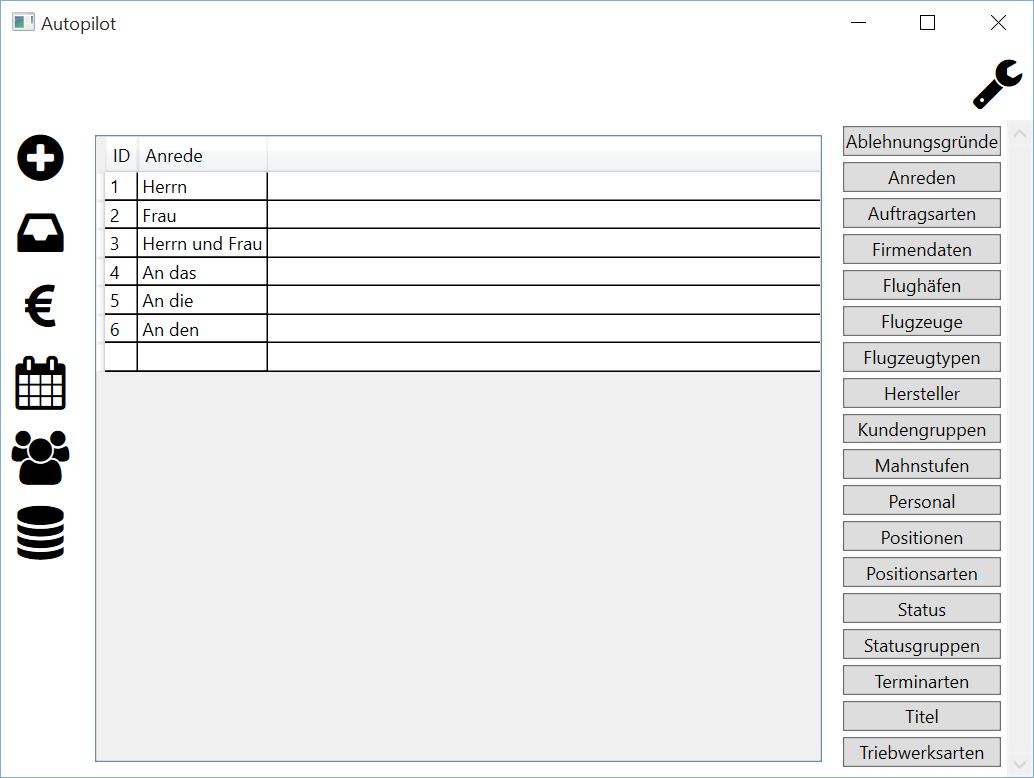Select the 'An die' cell
The image size is (1034, 778).
202,301
